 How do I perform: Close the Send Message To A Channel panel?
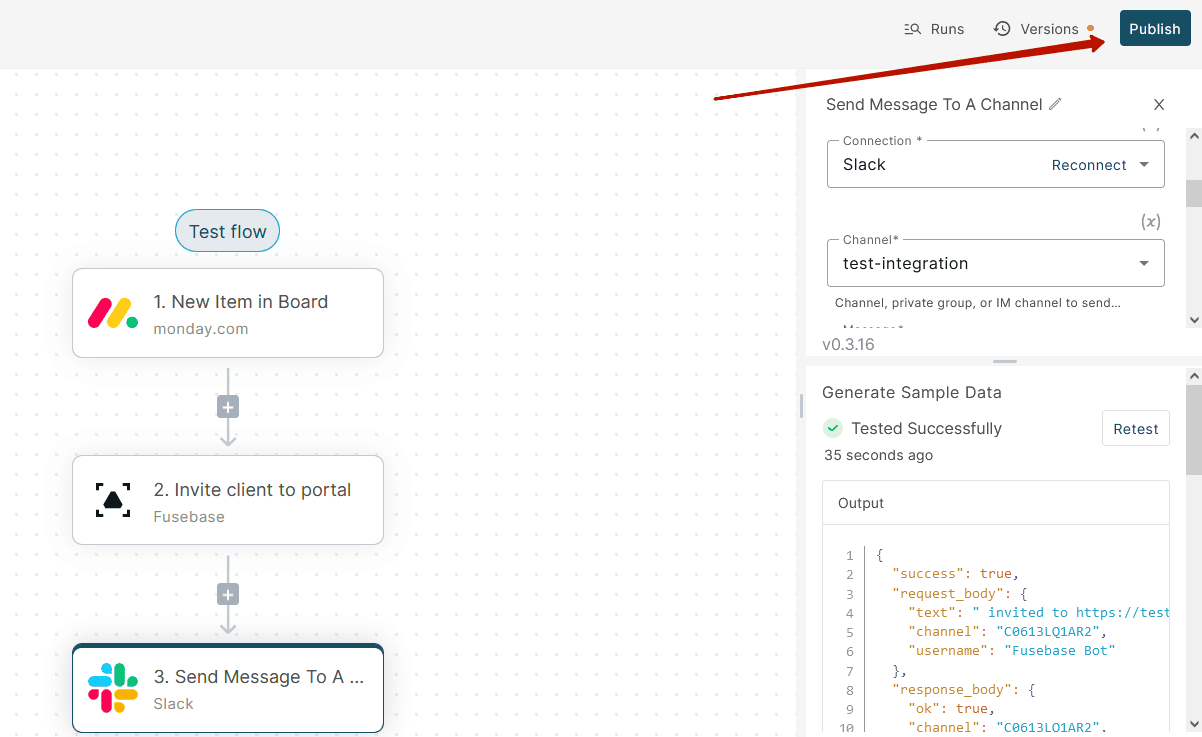pos(1159,104)
